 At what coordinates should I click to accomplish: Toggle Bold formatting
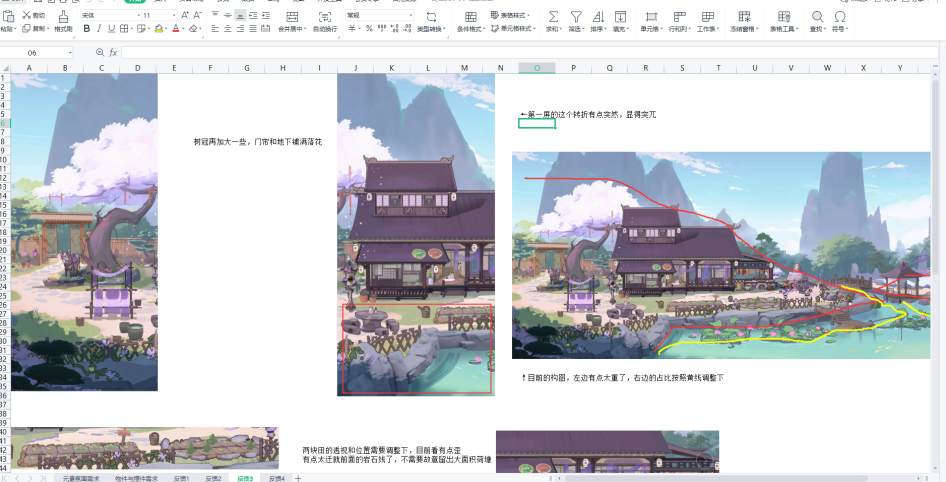87,28
